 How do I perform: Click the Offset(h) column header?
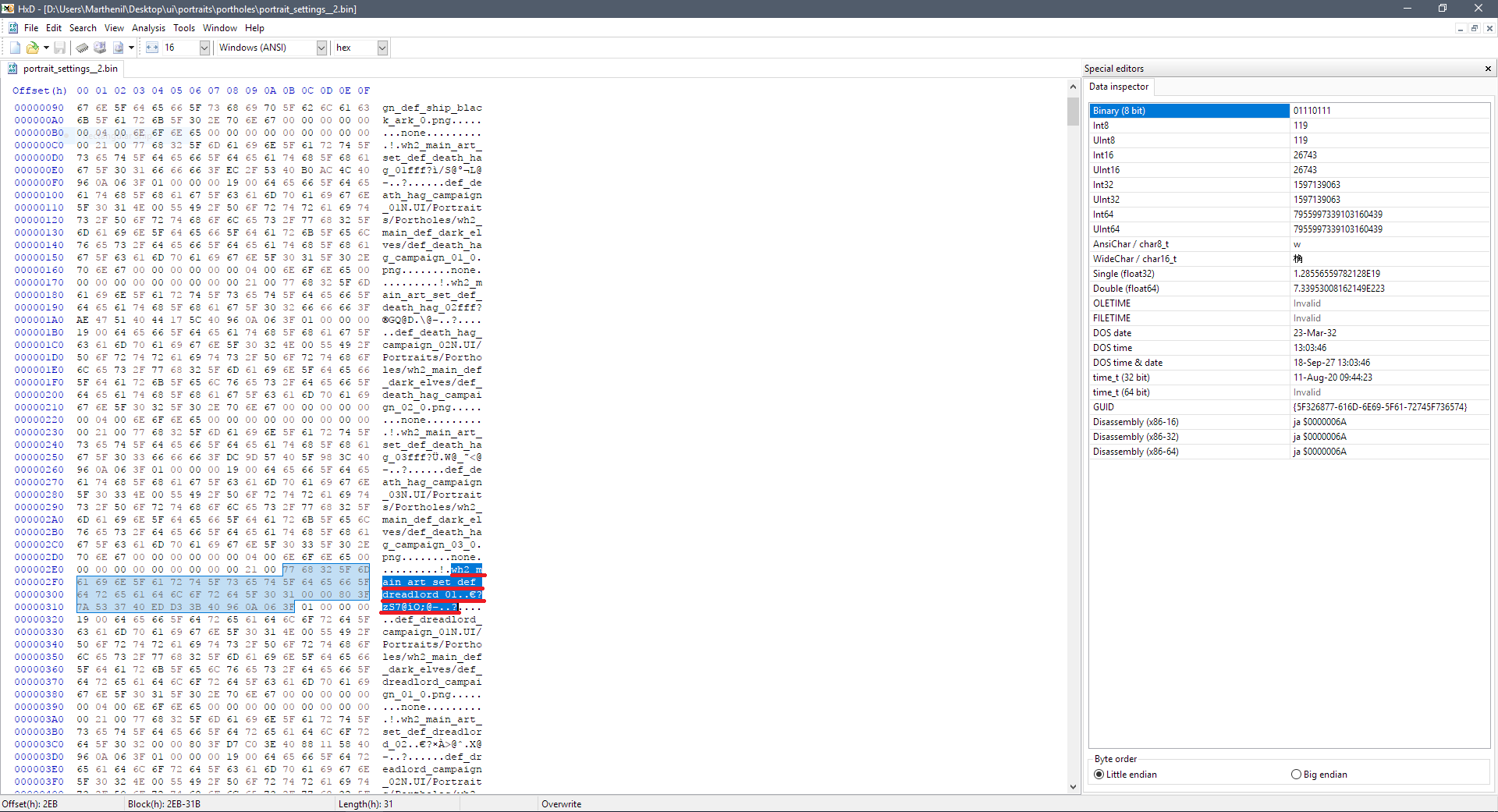click(x=40, y=90)
